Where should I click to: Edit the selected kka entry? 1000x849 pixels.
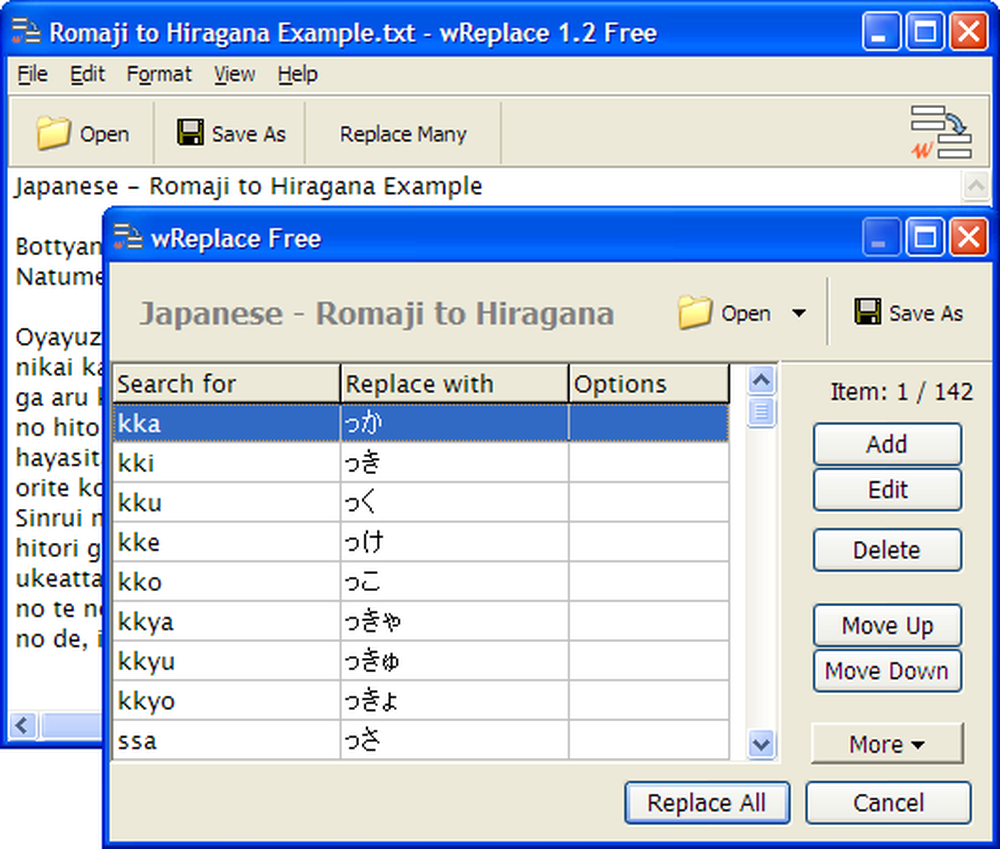[887, 489]
